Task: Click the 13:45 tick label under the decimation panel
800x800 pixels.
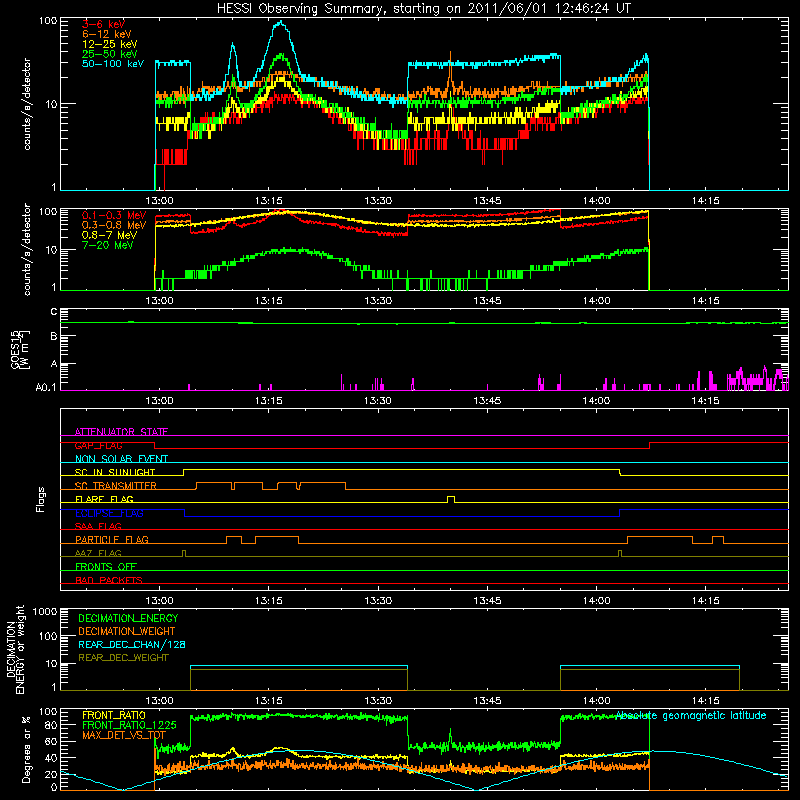Action: [487, 701]
